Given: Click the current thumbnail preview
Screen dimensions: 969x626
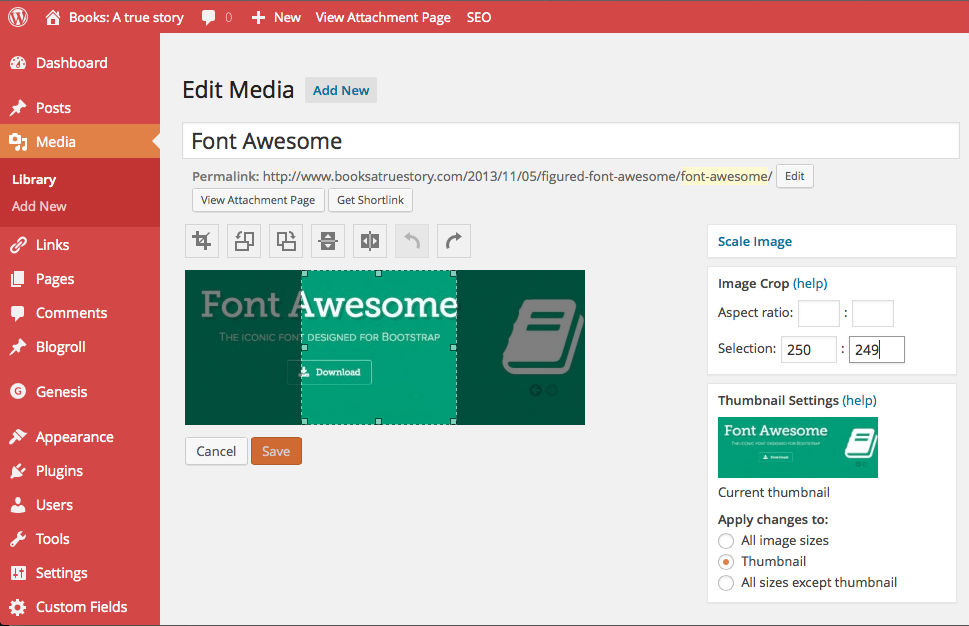Looking at the screenshot, I should tap(797, 447).
